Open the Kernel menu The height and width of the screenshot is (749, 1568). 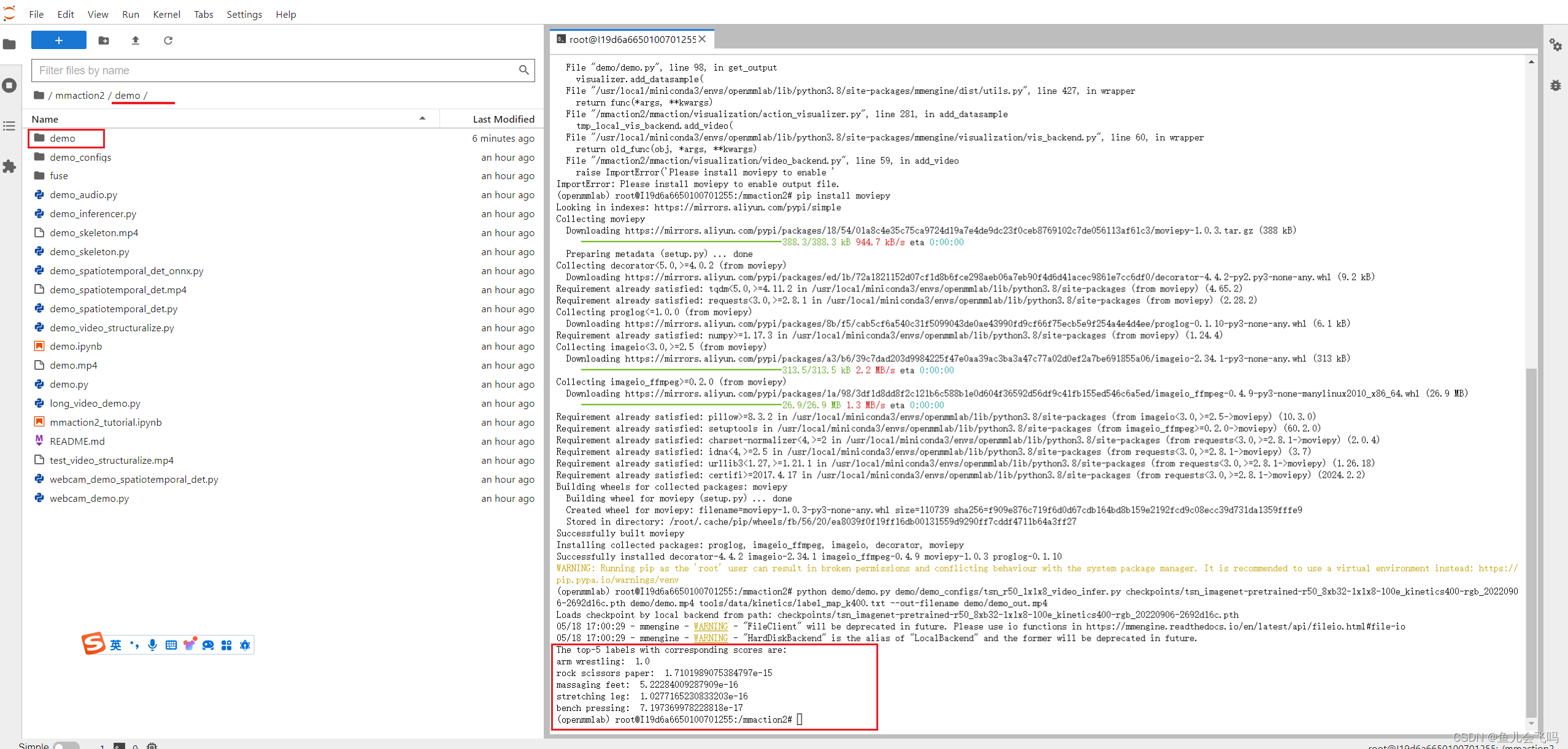pyautogui.click(x=166, y=14)
